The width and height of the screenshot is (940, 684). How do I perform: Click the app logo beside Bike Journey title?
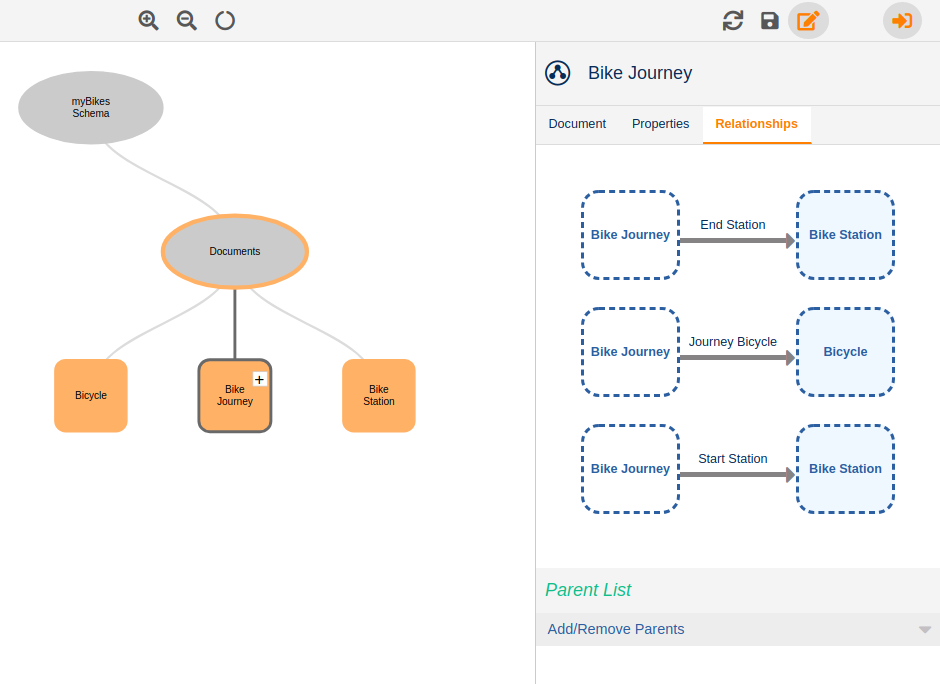click(557, 72)
